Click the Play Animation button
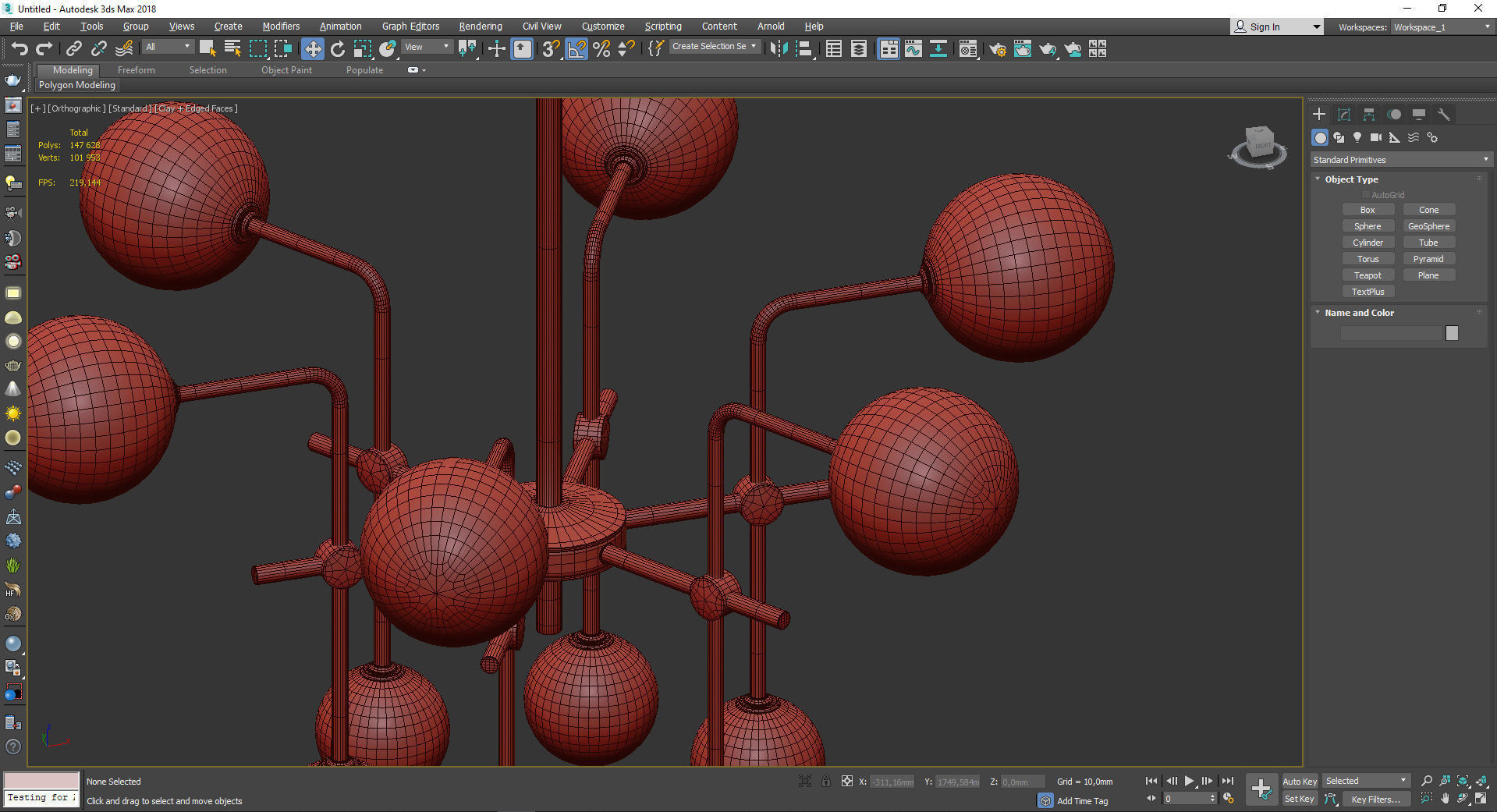The height and width of the screenshot is (812, 1497). (1189, 781)
